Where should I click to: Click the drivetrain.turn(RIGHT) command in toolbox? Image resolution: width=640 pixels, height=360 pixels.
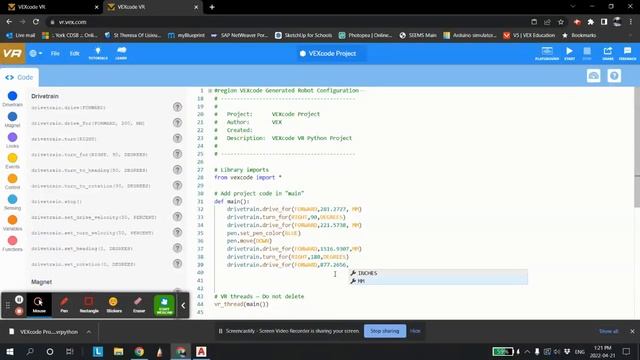click(64, 139)
